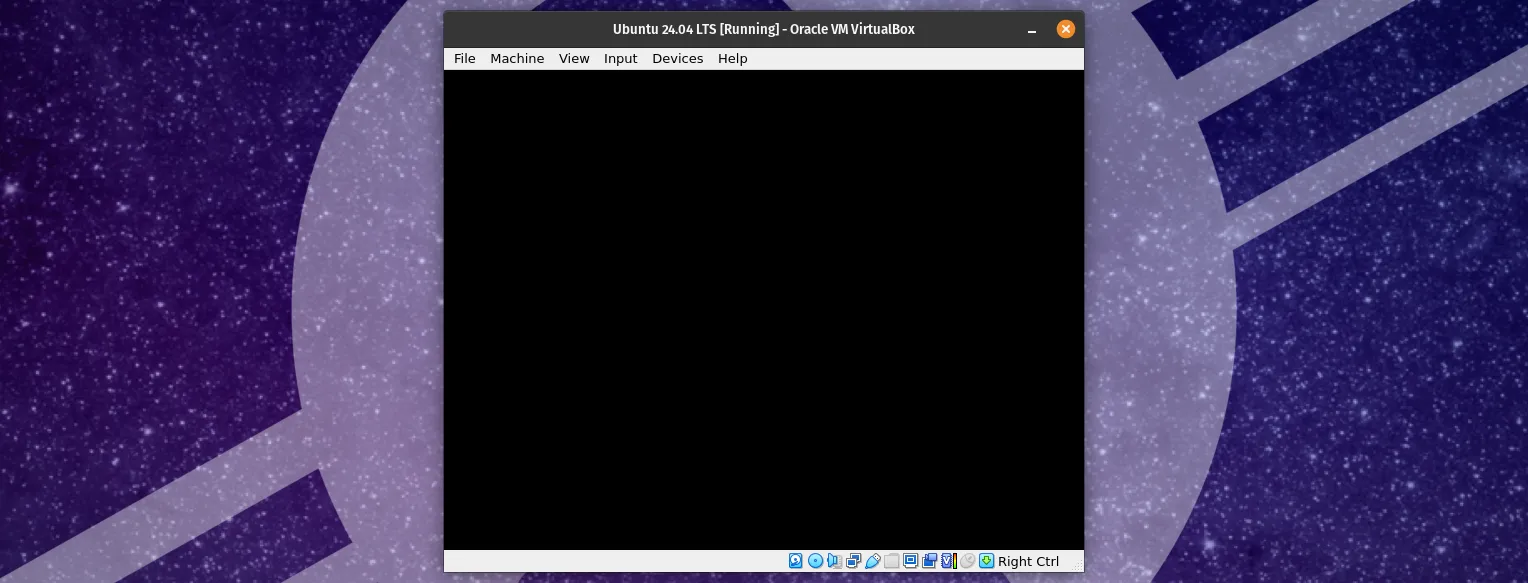Open the Help menu

[x=732, y=58]
